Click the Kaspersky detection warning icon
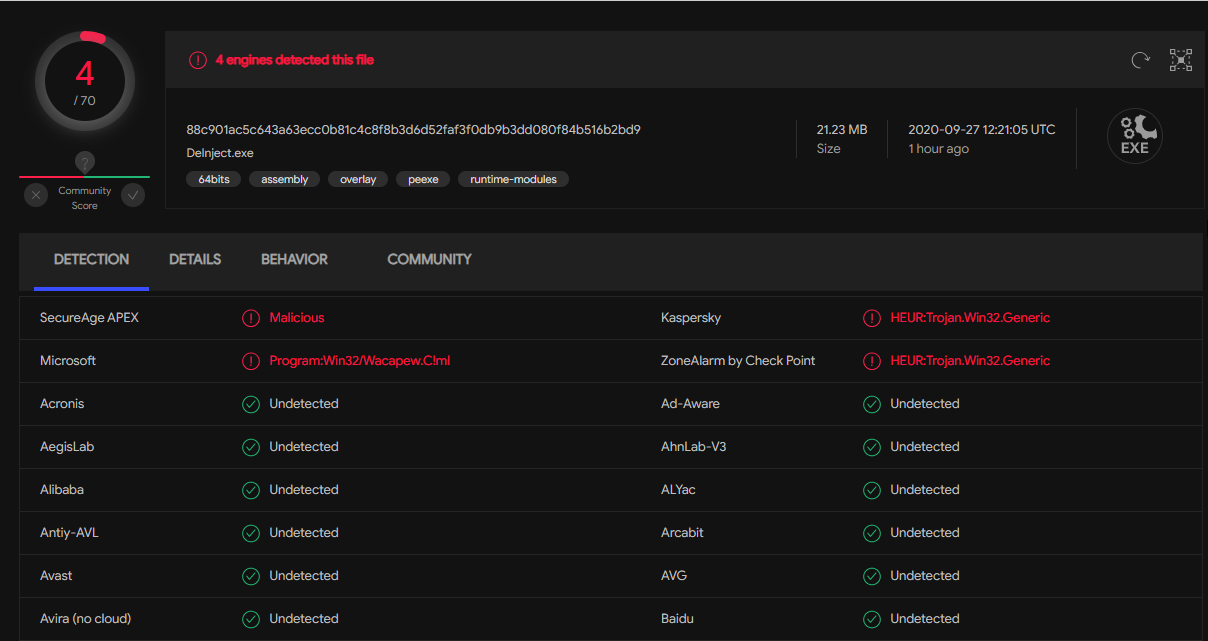The height and width of the screenshot is (641, 1208). coord(872,318)
